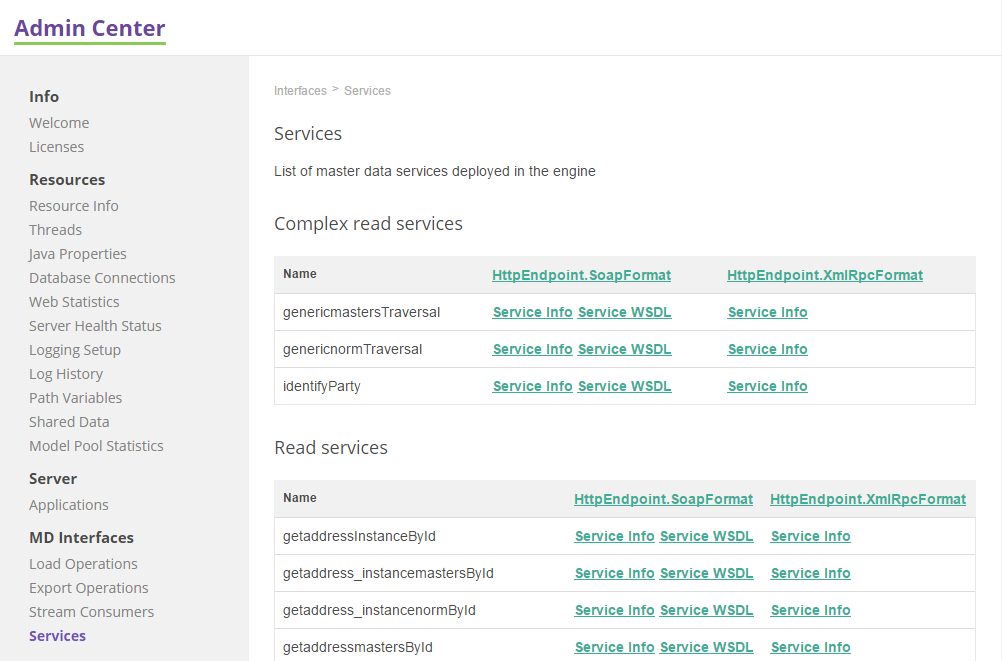View Model Pool Statistics
Image resolution: width=1002 pixels, height=661 pixels.
pyautogui.click(x=96, y=445)
